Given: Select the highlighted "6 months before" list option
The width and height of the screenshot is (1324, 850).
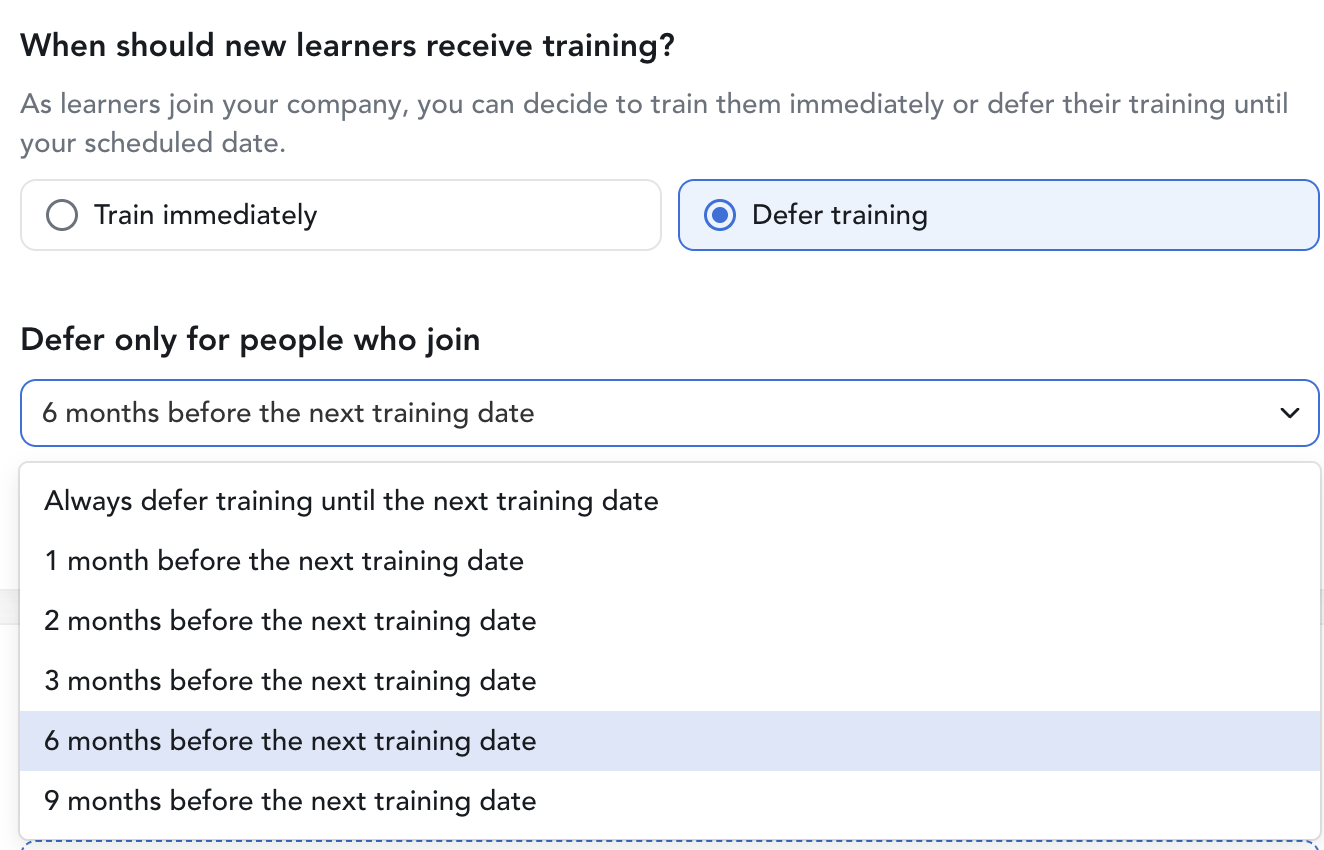Looking at the screenshot, I should tap(290, 741).
